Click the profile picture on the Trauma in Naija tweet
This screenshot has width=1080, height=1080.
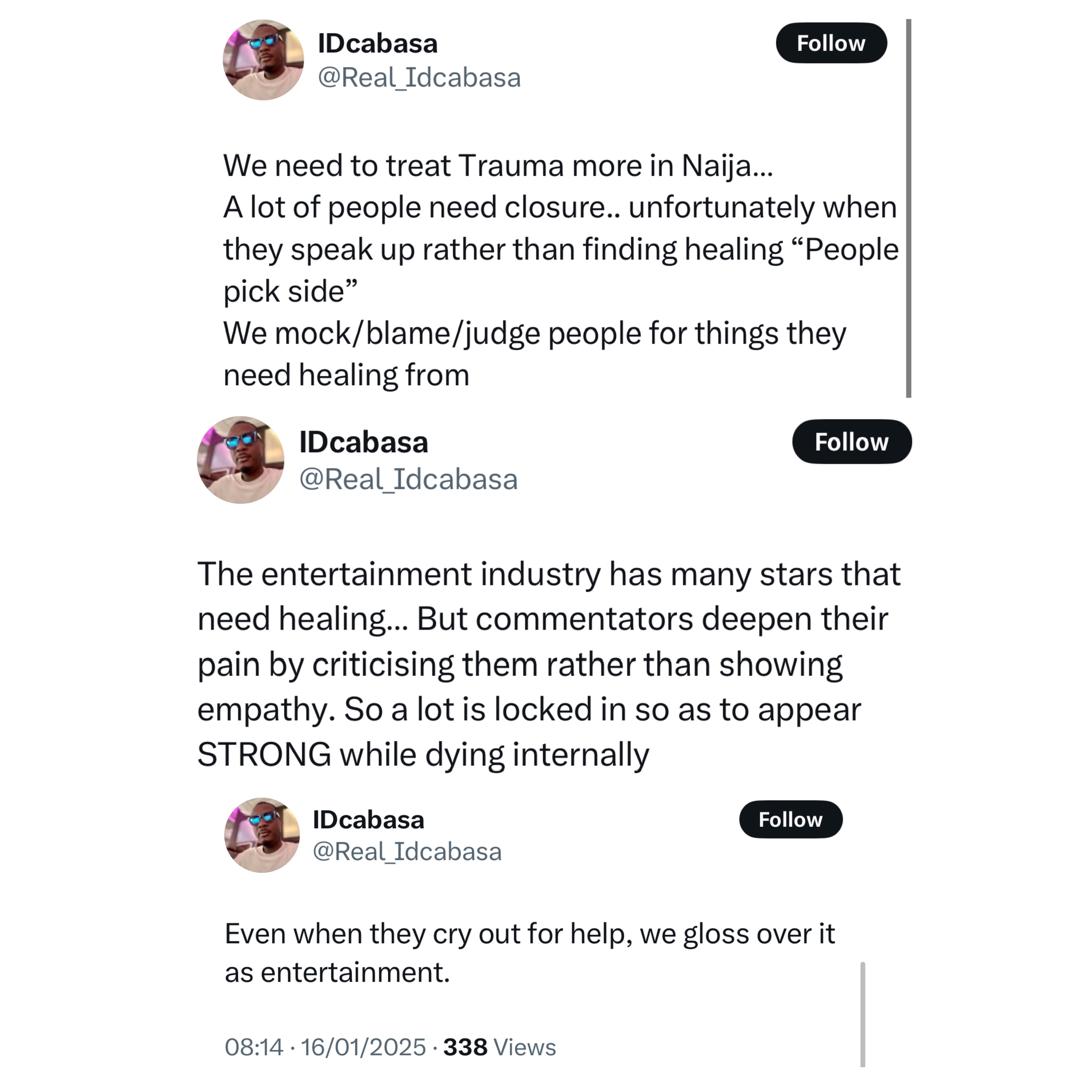[263, 60]
